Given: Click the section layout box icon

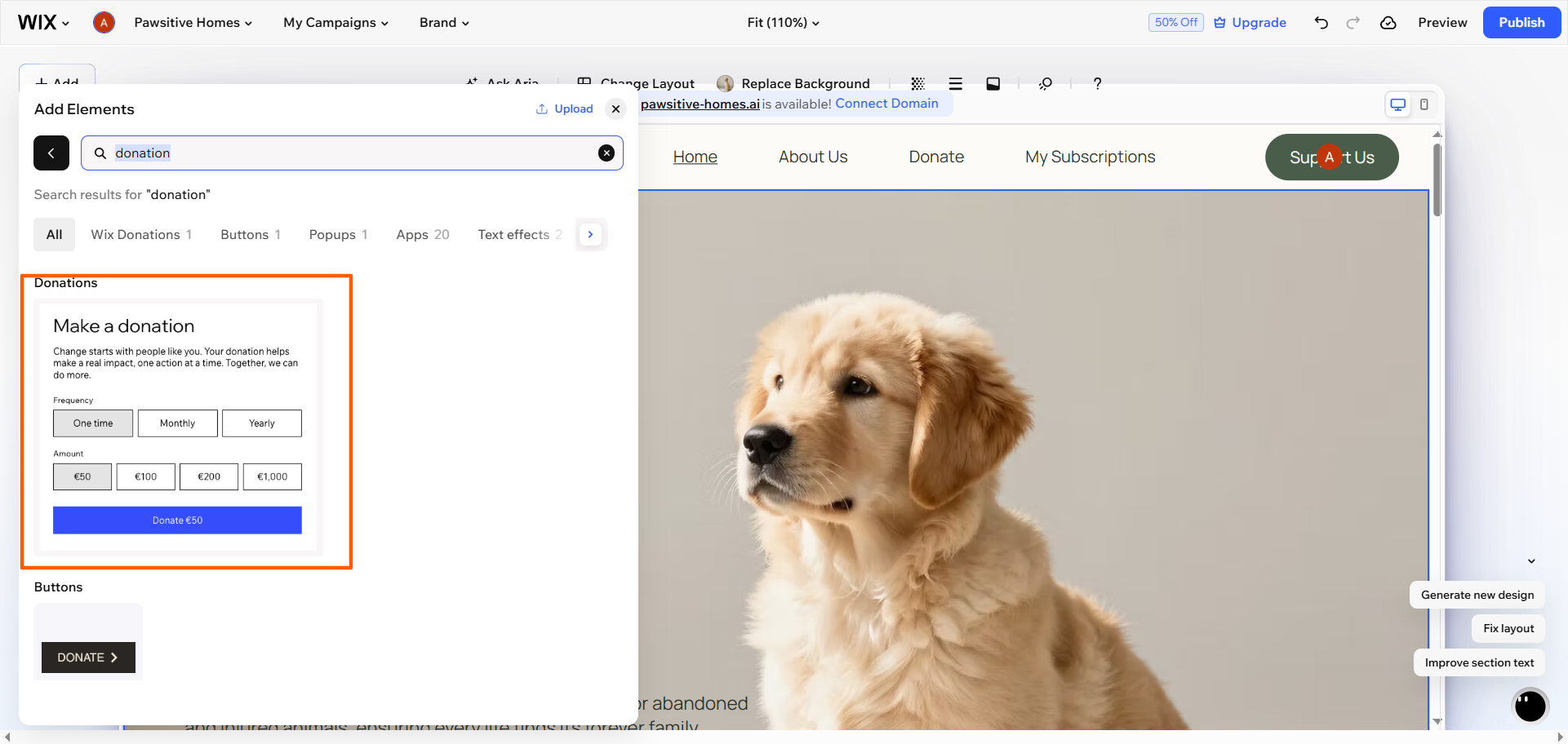Looking at the screenshot, I should point(993,83).
